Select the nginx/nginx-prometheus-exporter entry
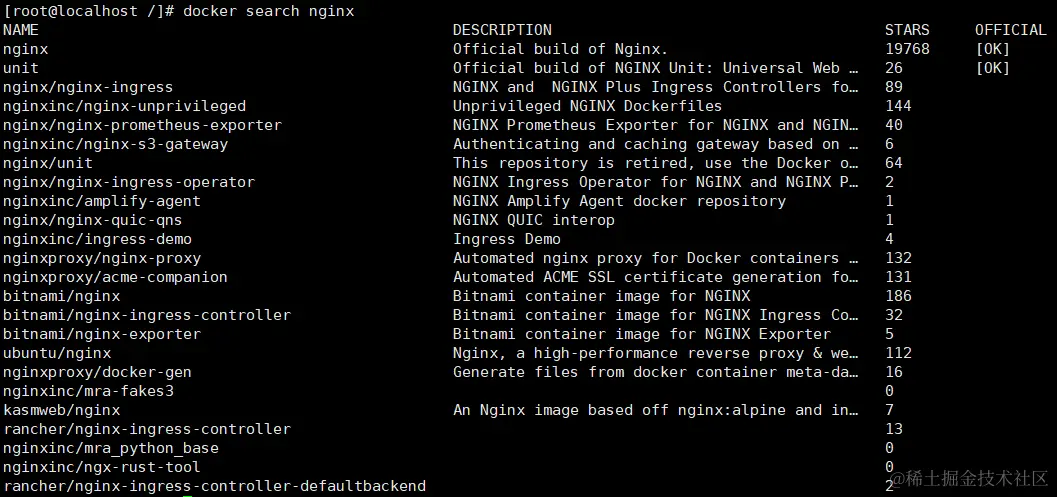Viewport: 1057px width, 497px height. coord(142,125)
